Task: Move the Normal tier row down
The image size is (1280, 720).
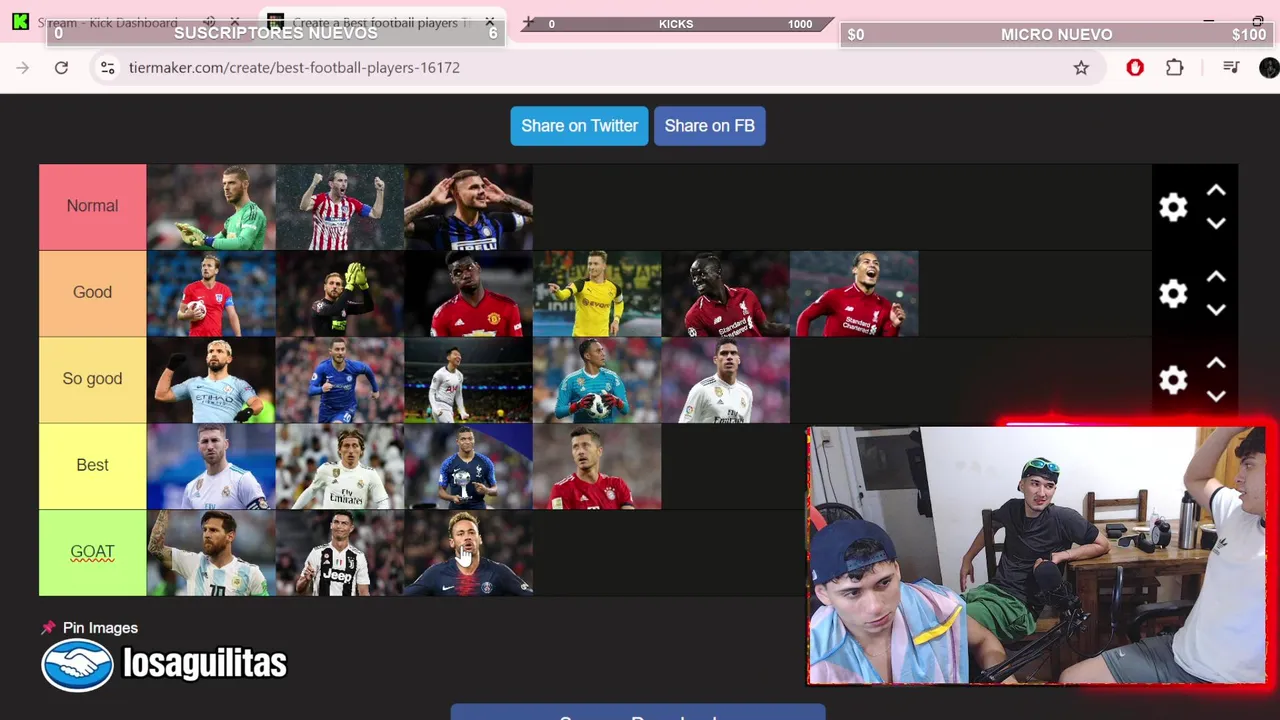Action: click(1216, 224)
